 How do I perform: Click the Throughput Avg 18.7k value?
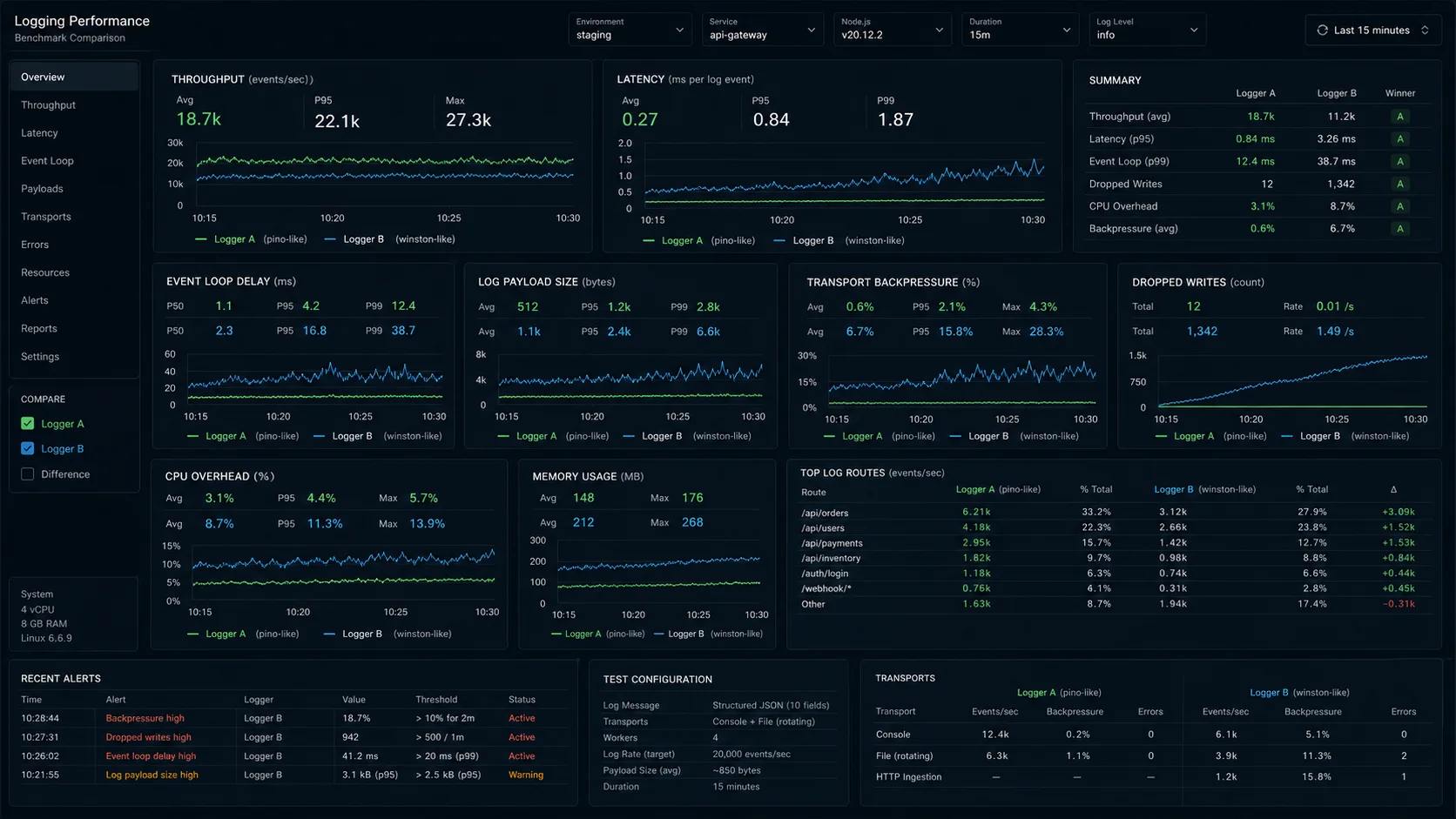(199, 119)
